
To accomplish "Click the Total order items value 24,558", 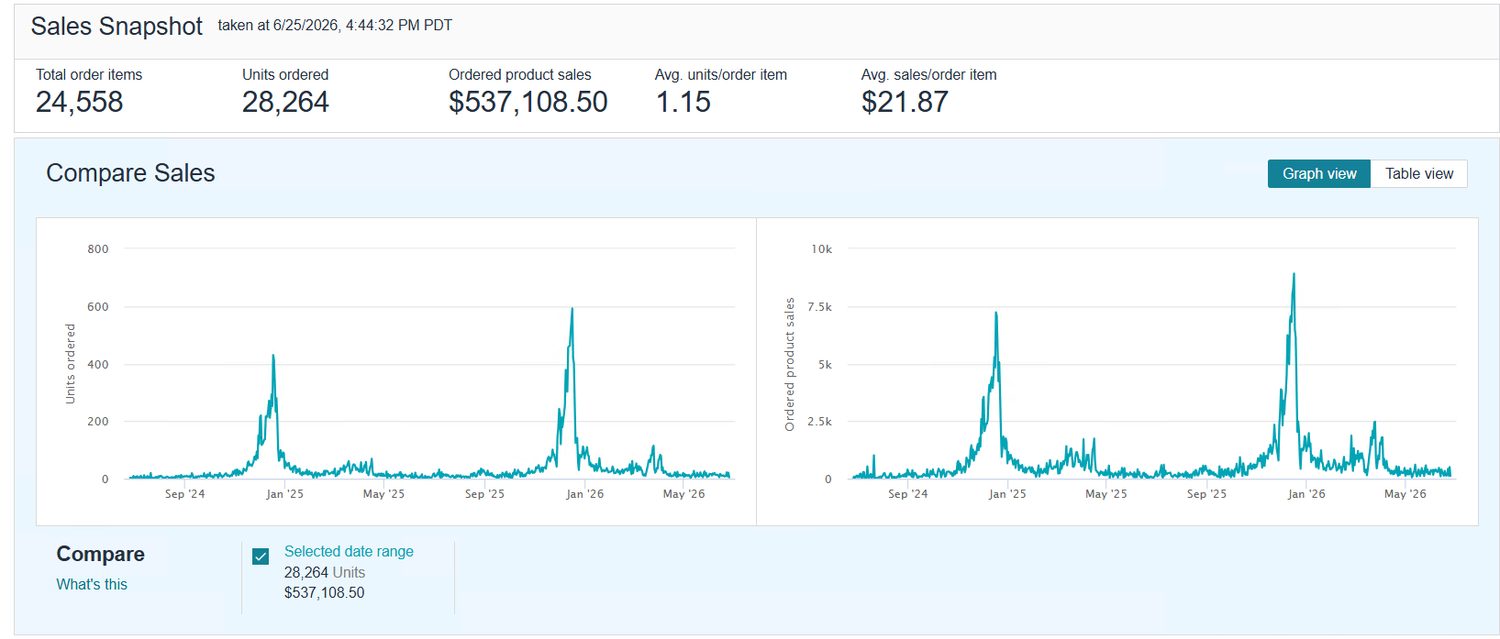I will [80, 102].
